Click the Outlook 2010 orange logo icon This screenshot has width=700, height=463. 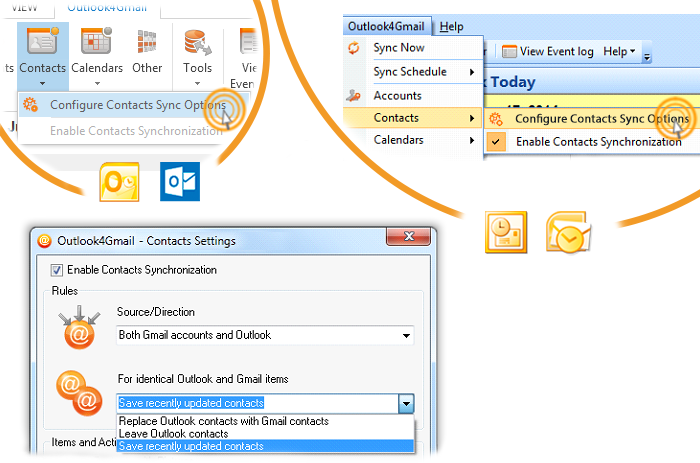pyautogui.click(x=119, y=182)
